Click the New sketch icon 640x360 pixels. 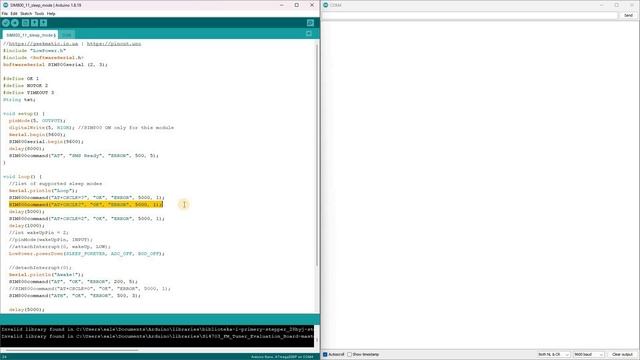(25, 23)
